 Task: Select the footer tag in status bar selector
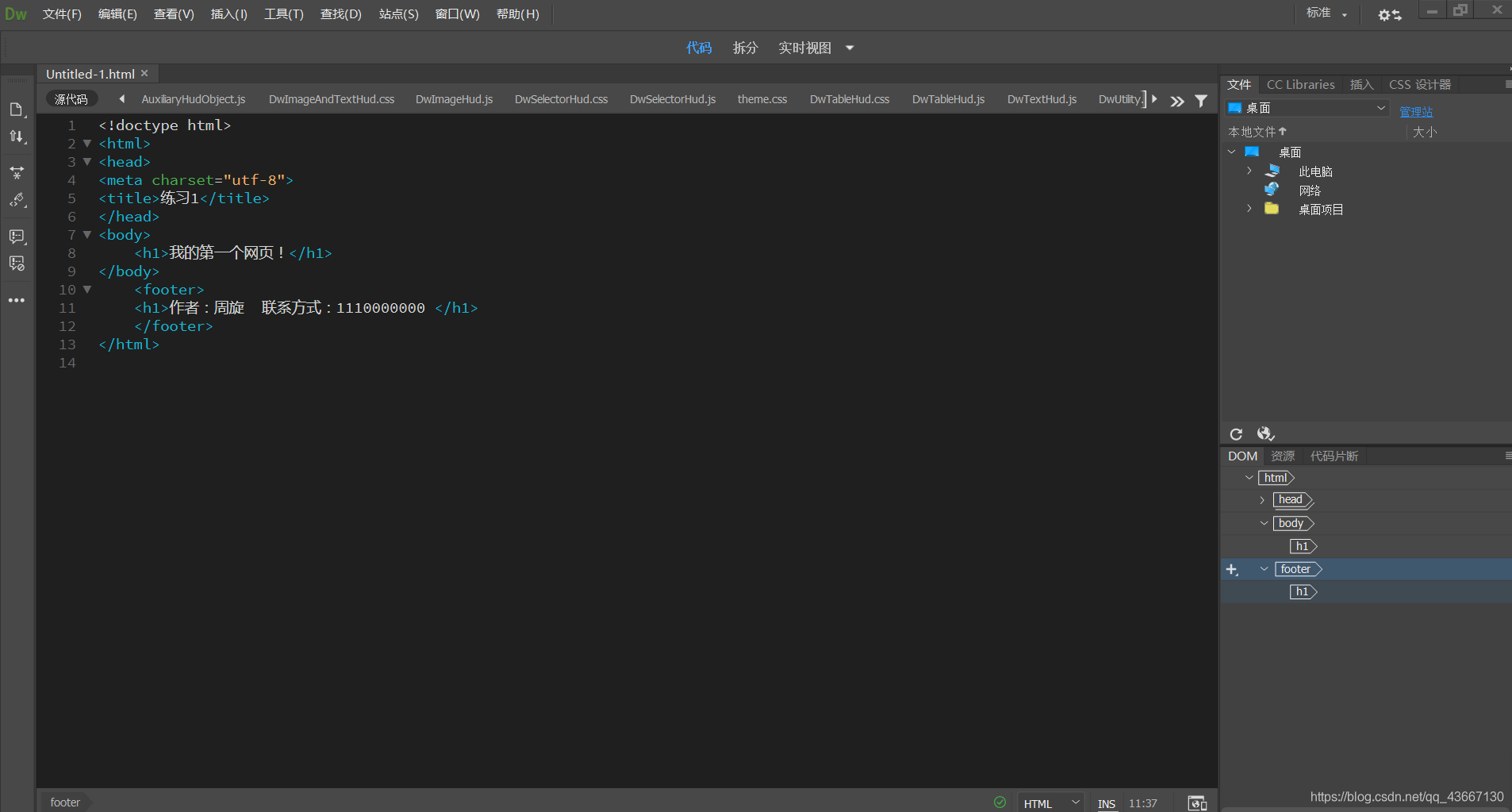pyautogui.click(x=65, y=802)
